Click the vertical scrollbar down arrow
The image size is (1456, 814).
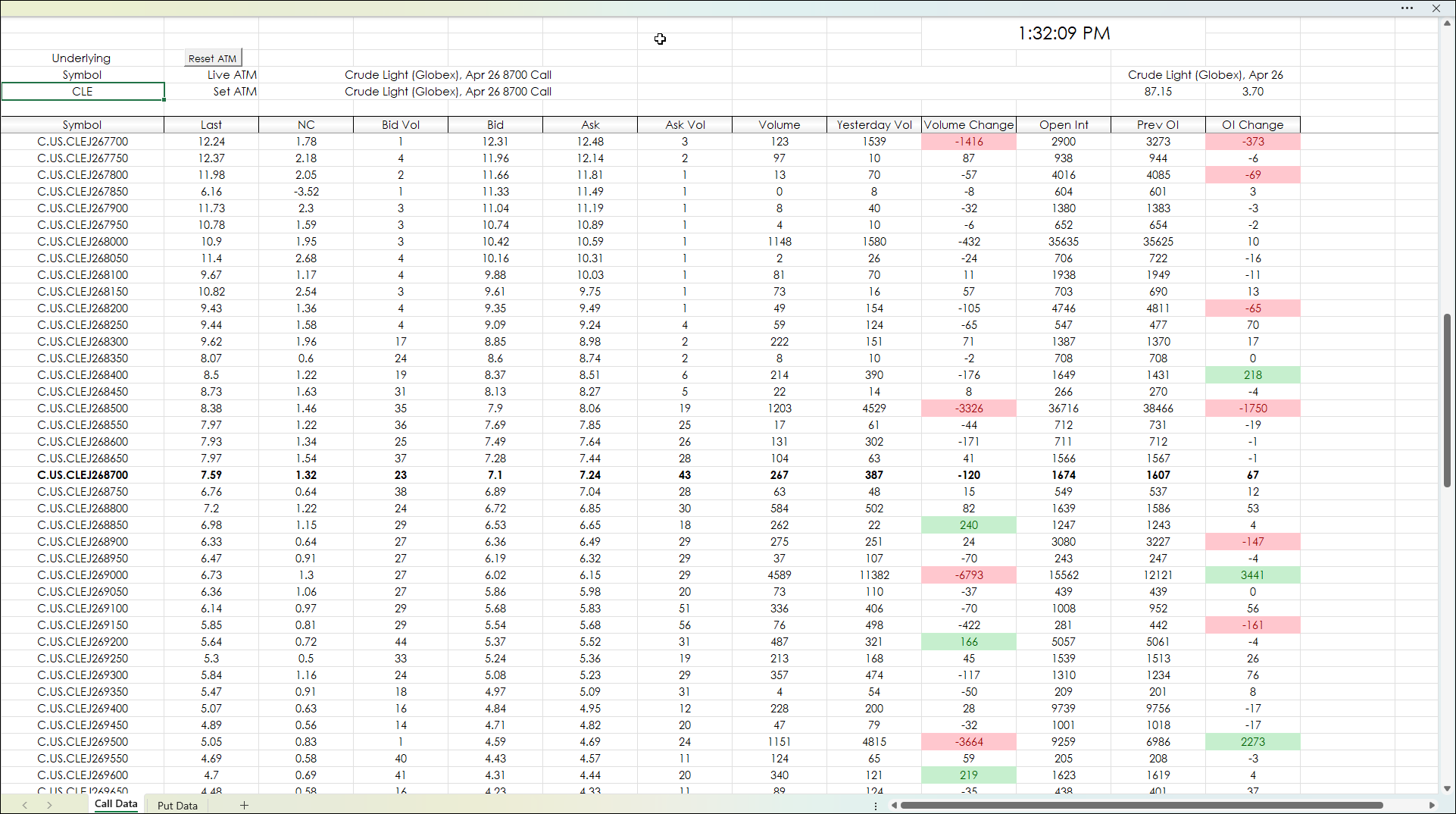point(1447,789)
